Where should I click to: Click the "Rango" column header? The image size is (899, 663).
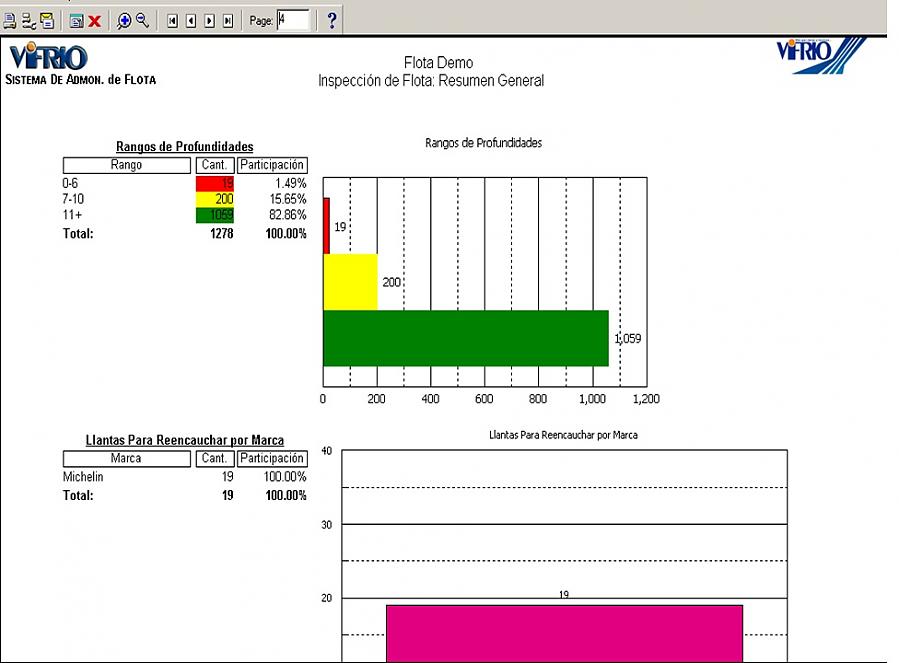click(127, 165)
